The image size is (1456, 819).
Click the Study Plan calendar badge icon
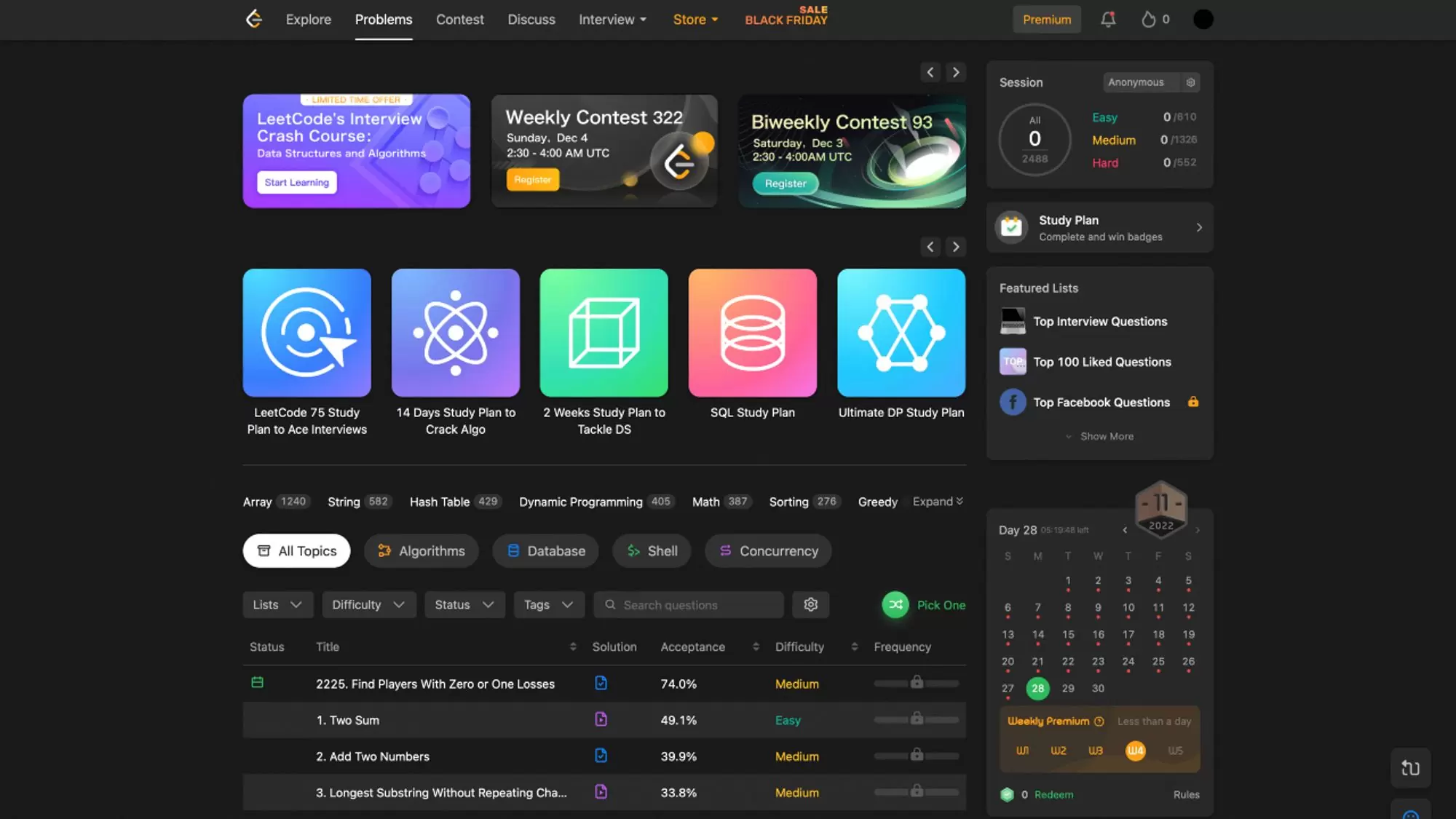point(1011,227)
